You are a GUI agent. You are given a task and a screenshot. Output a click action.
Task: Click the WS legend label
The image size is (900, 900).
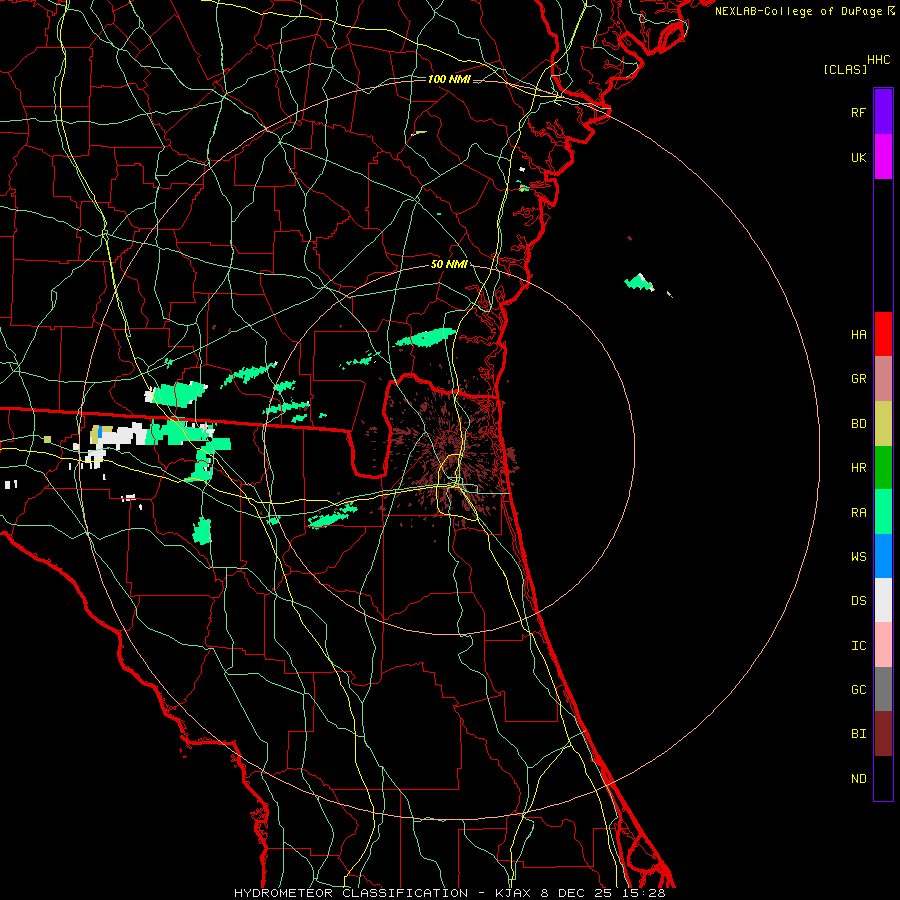coord(858,556)
